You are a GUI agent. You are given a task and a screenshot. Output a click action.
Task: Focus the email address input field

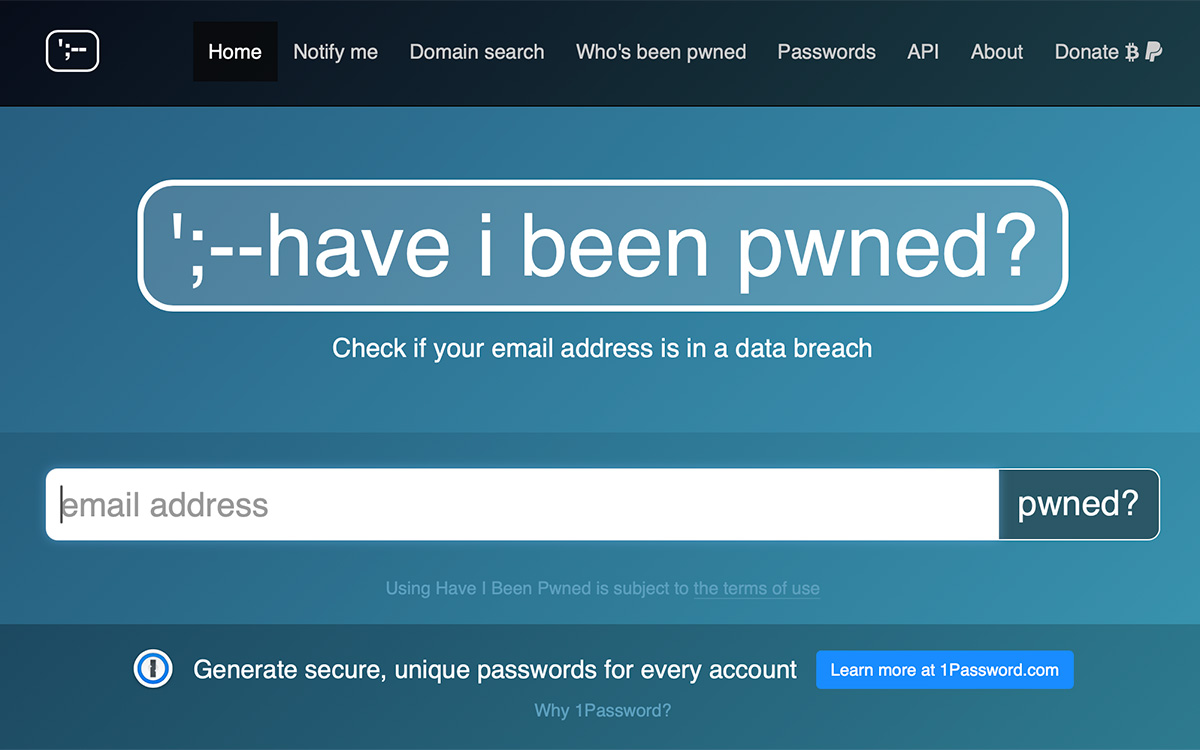[x=522, y=505]
